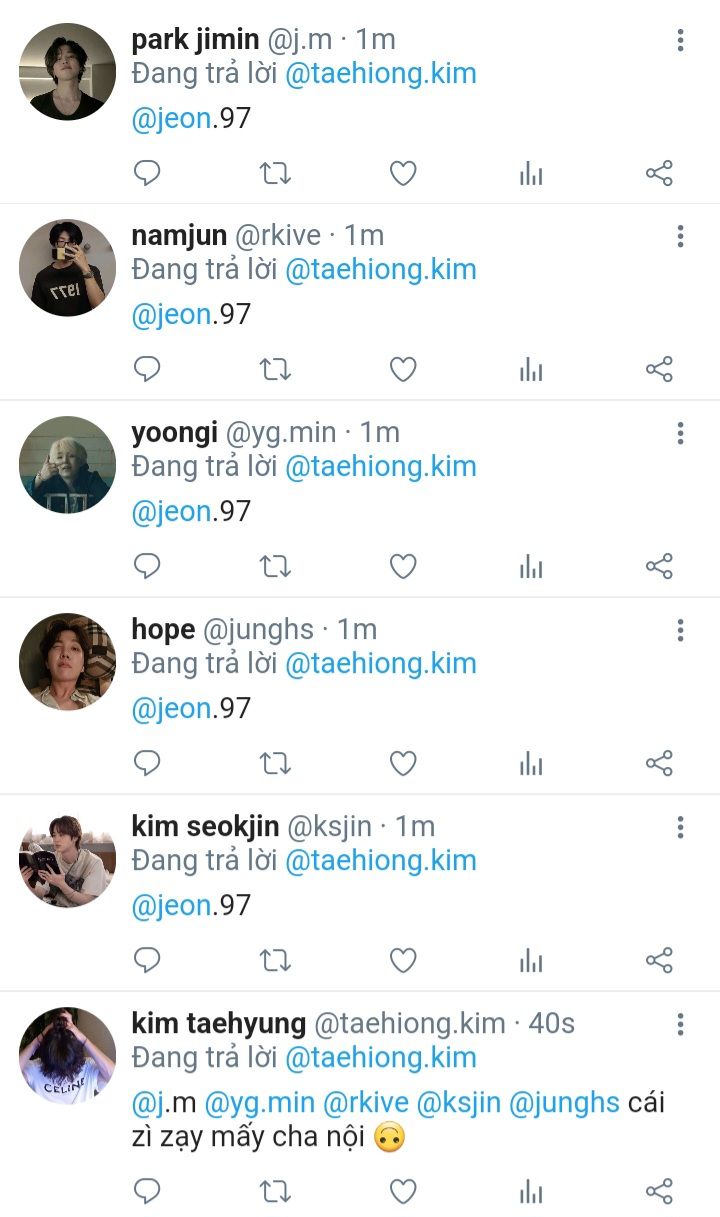Open @yg.min mention in taehyung's tweet
Image resolution: width=720 pixels, height=1217 pixels.
pos(259,1103)
